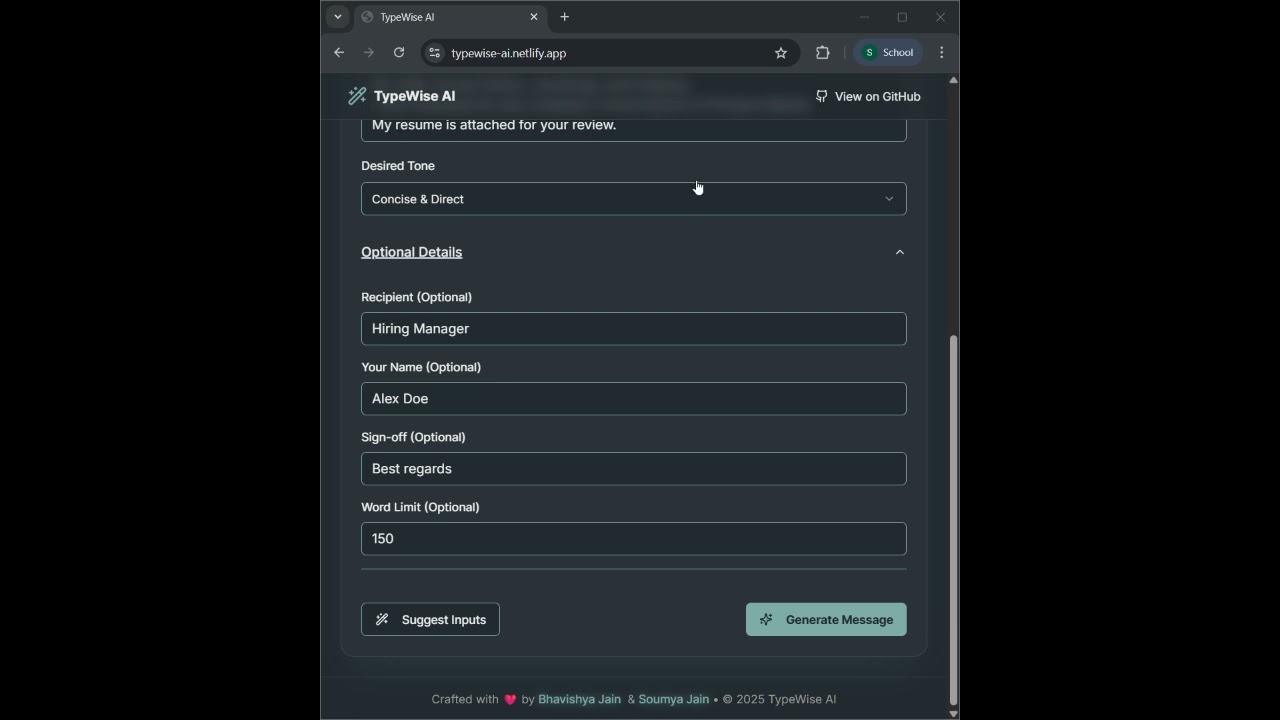The height and width of the screenshot is (720, 1280).
Task: Edit the Your Name field
Action: 634,399
